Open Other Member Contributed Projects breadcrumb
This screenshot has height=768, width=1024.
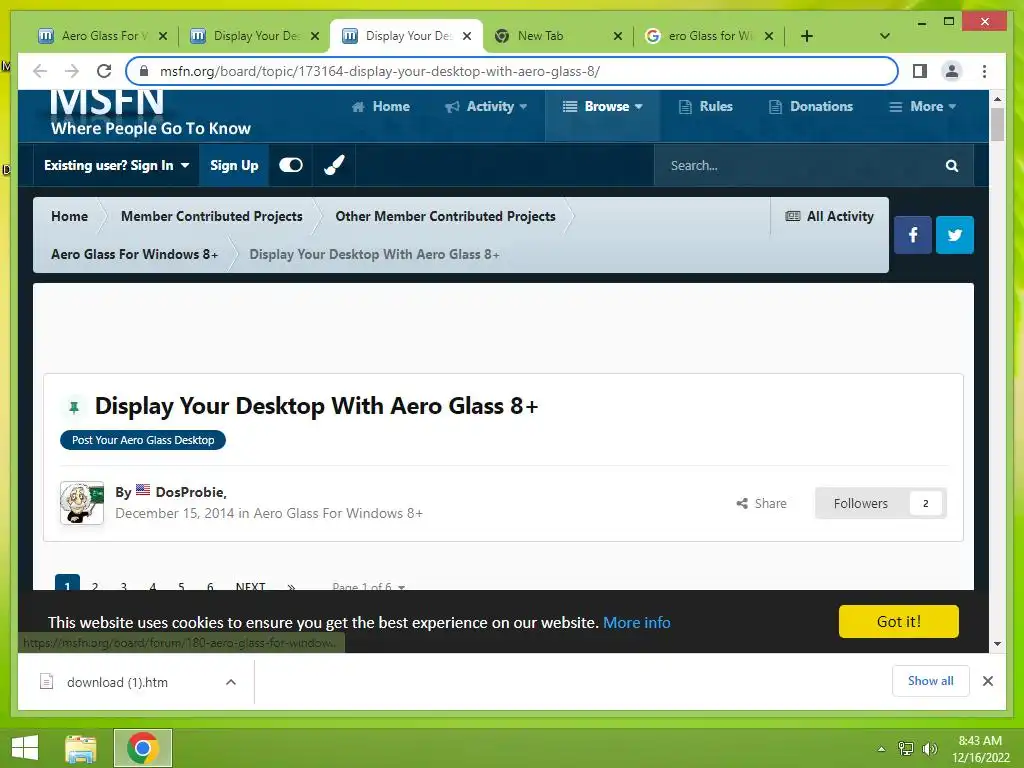coord(445,216)
